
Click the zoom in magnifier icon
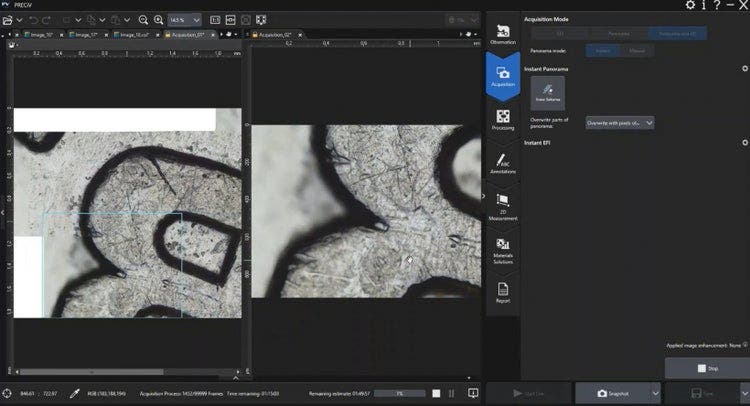pyautogui.click(x=159, y=19)
